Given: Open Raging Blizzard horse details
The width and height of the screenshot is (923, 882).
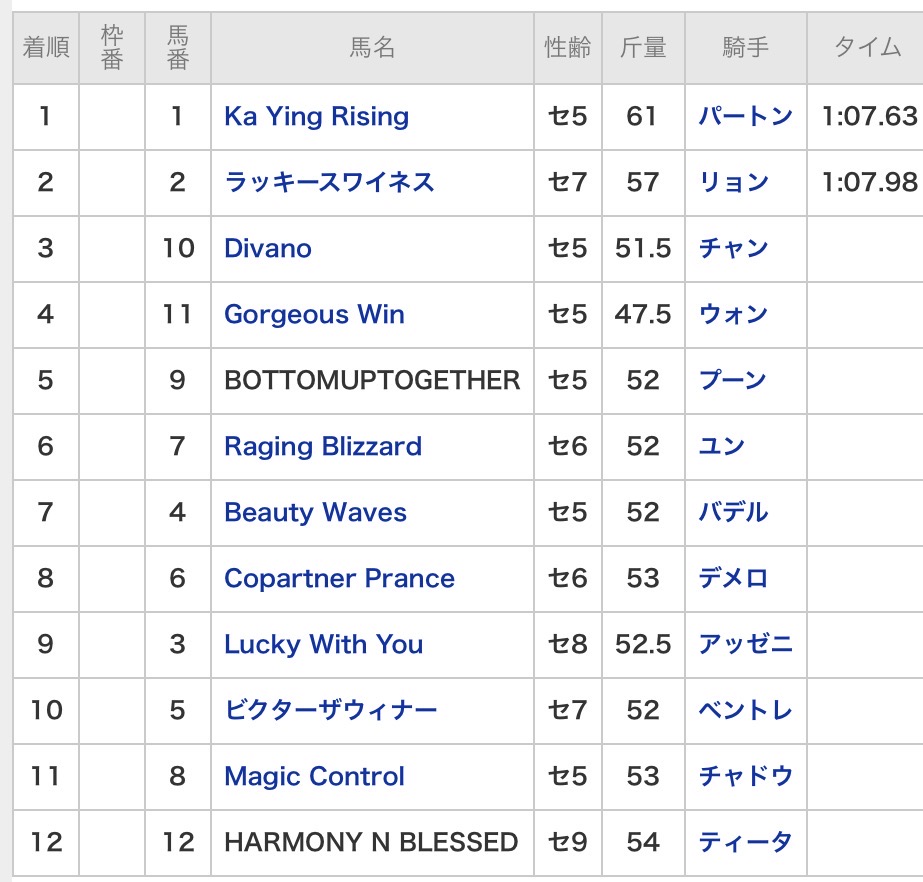Looking at the screenshot, I should [322, 446].
